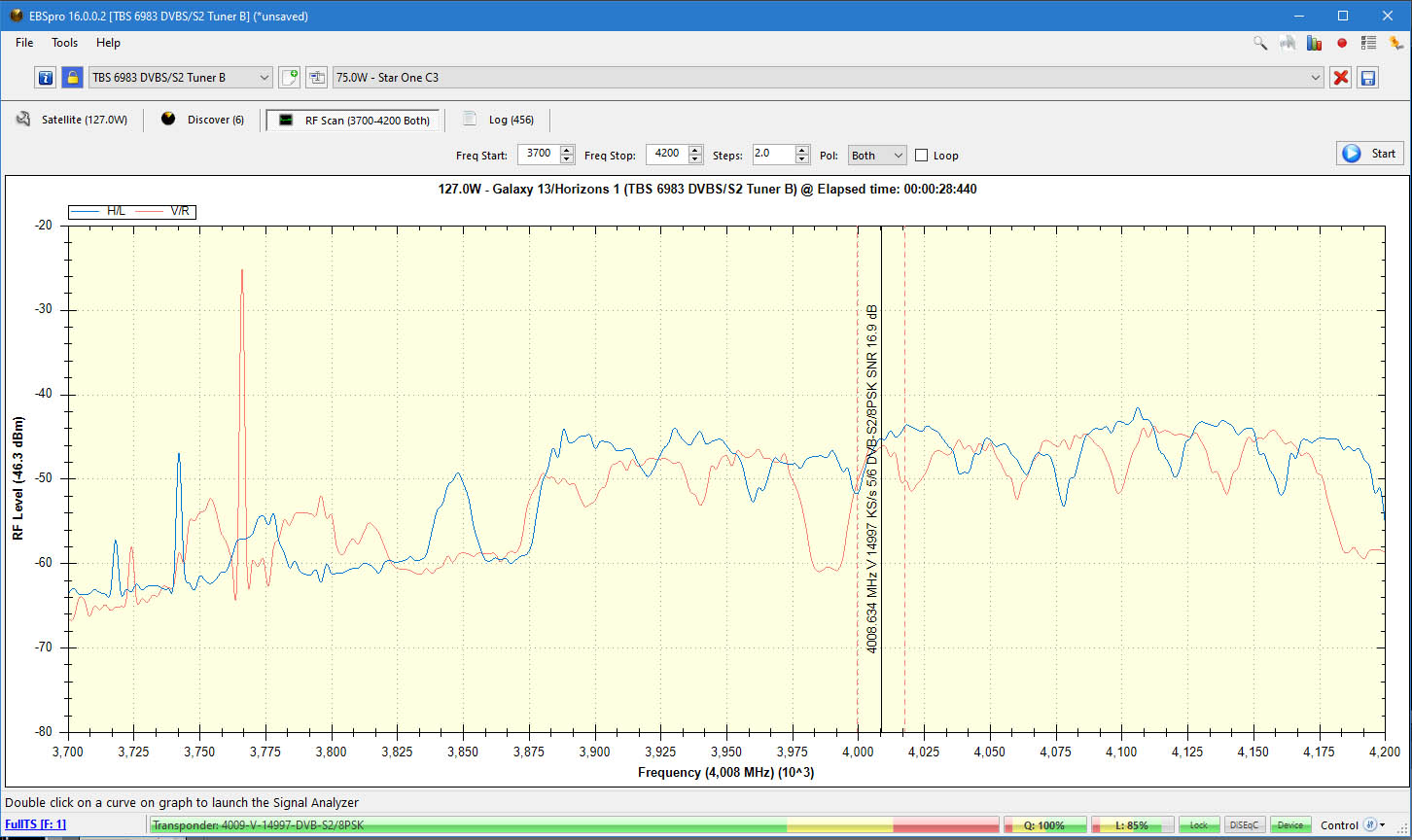Click the L: 85% level bar
The width and height of the screenshot is (1412, 840).
point(1133,825)
